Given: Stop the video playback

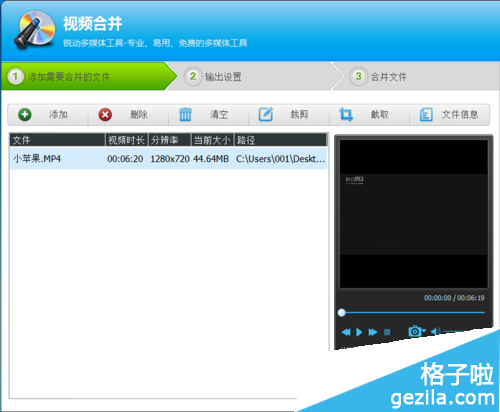Looking at the screenshot, I should (387, 332).
